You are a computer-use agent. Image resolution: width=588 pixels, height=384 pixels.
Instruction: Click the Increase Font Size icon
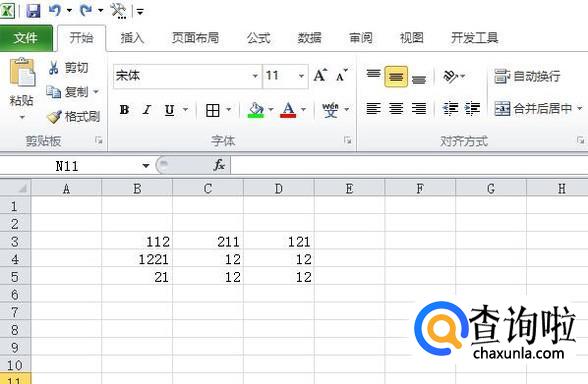pyautogui.click(x=321, y=75)
